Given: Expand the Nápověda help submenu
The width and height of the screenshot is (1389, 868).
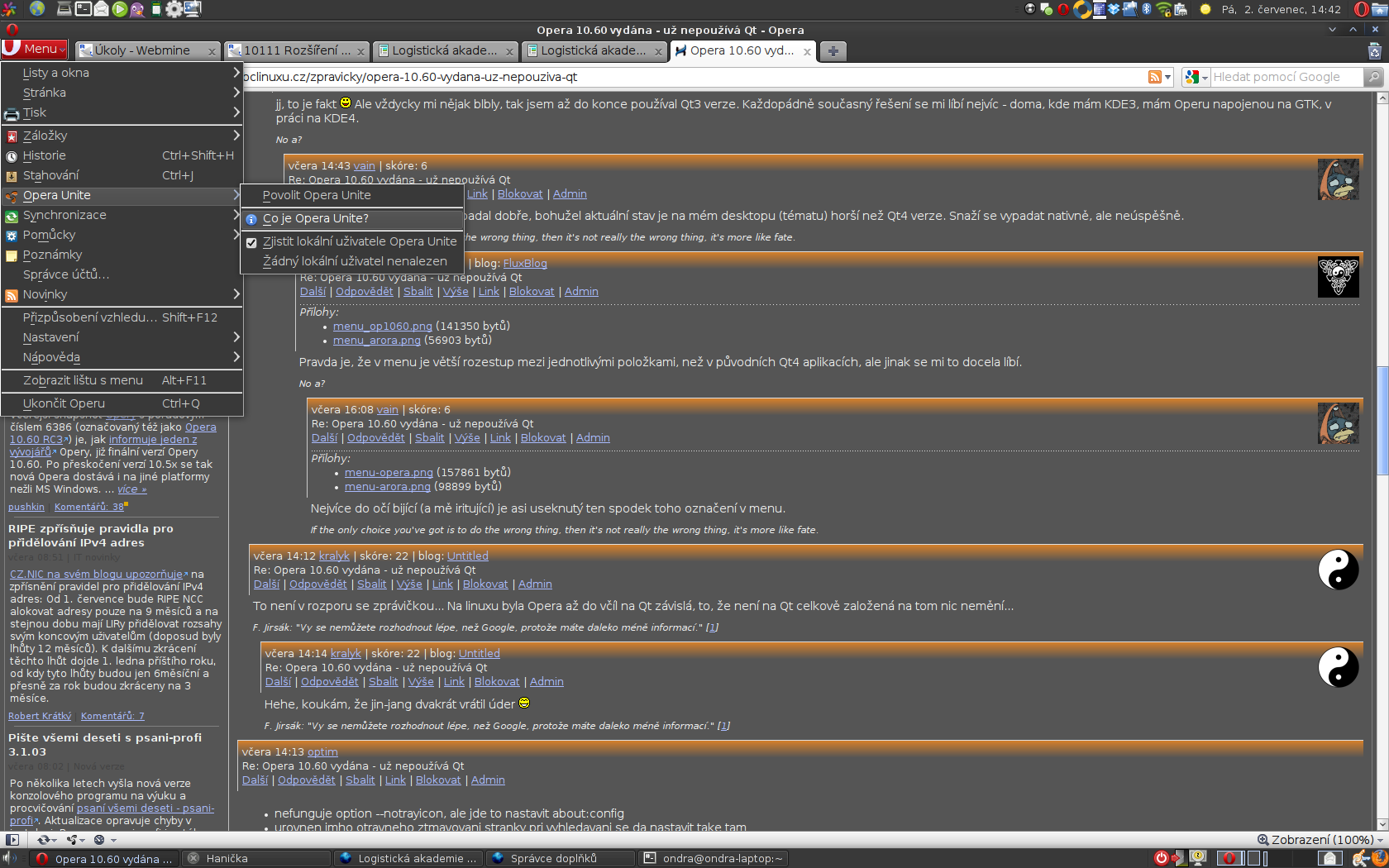Looking at the screenshot, I should coord(122,357).
